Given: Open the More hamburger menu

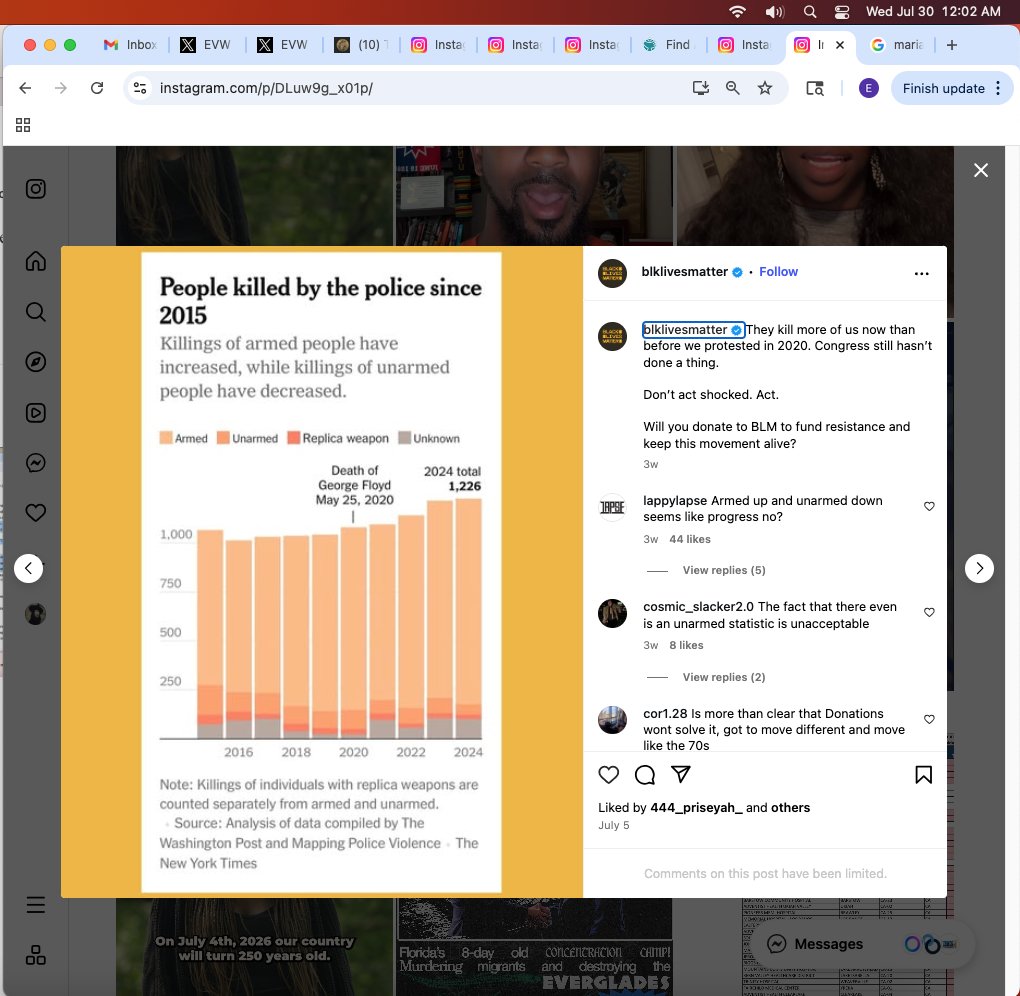Looking at the screenshot, I should coord(36,904).
